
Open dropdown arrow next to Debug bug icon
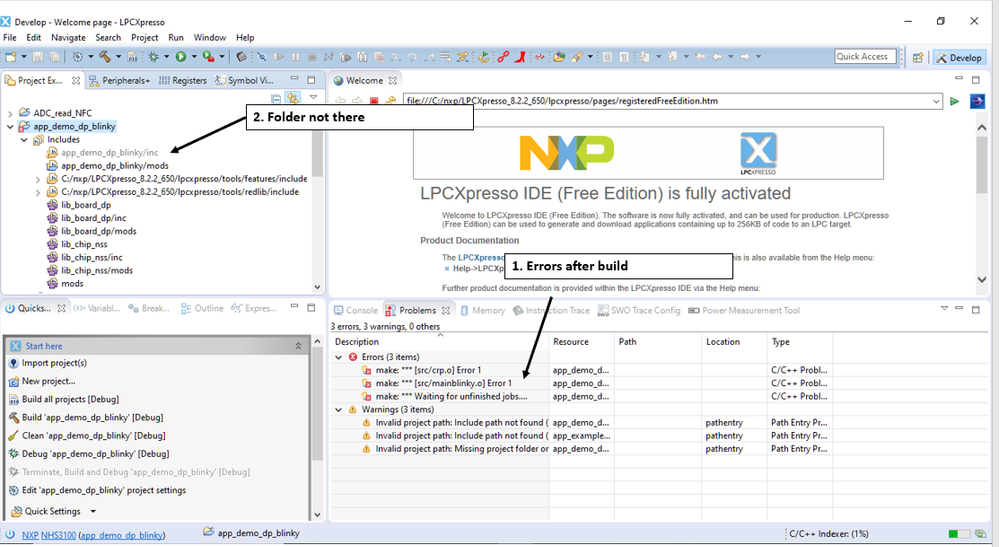[167, 57]
